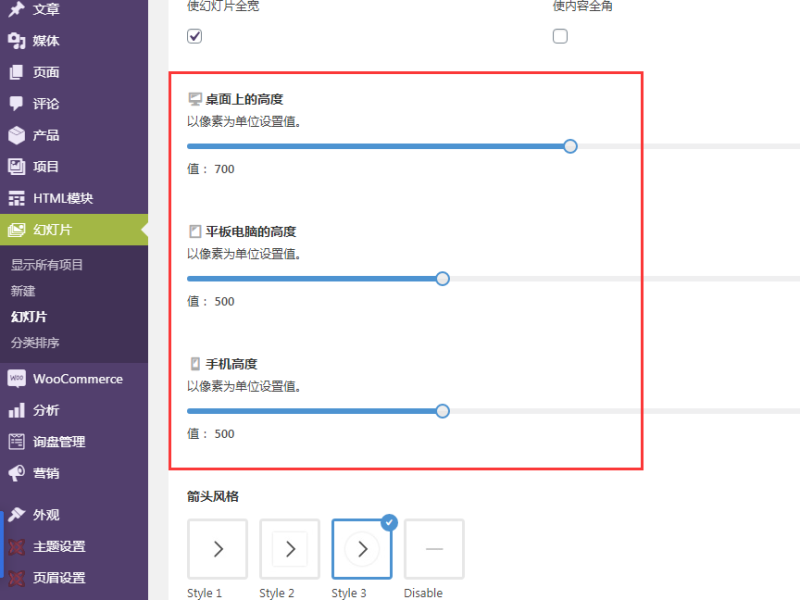
Task: Open 分类排序 submenu item
Action: (x=35, y=343)
